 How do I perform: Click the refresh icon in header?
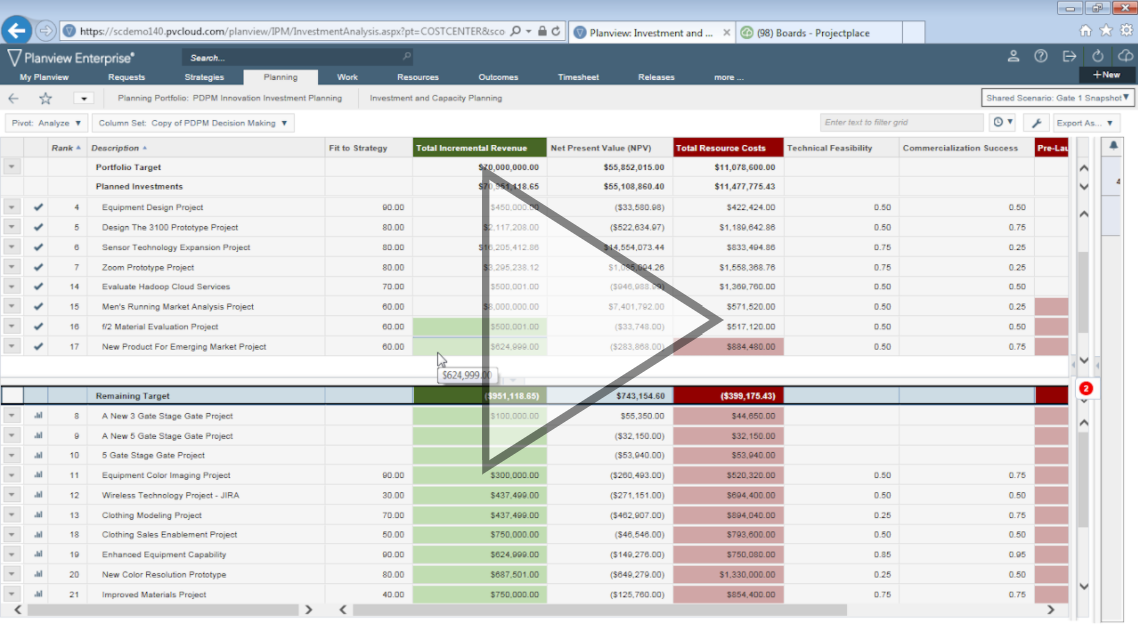(1098, 56)
